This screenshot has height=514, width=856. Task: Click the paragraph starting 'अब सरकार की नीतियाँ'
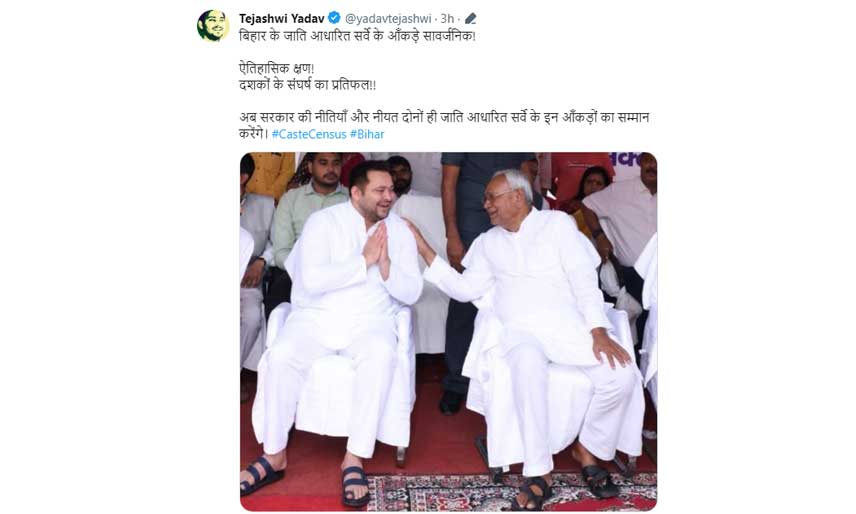[x=444, y=125]
